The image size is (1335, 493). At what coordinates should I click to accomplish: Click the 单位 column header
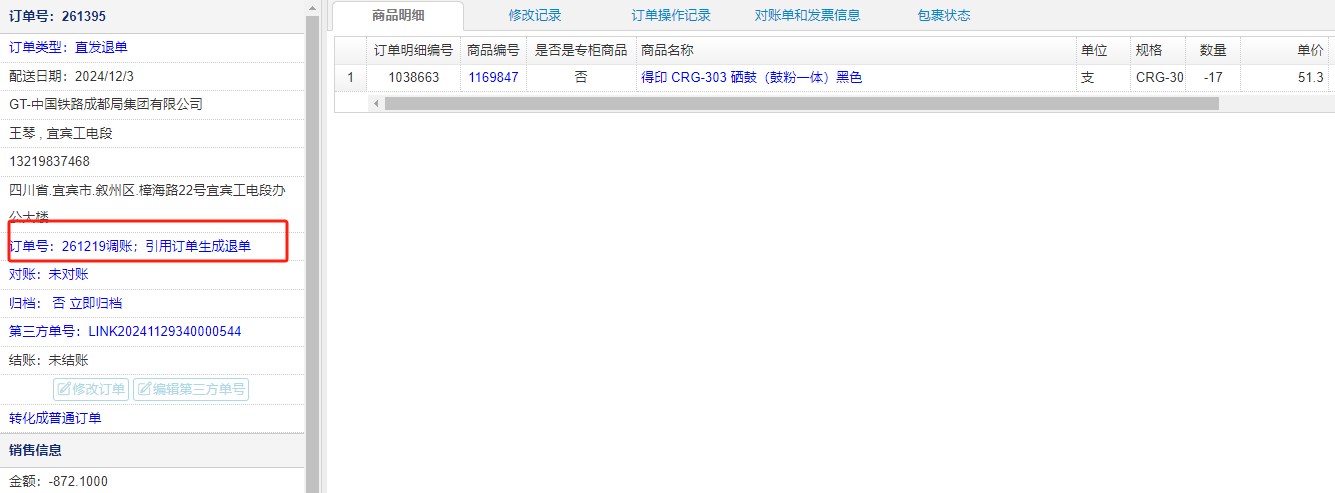tap(1102, 50)
